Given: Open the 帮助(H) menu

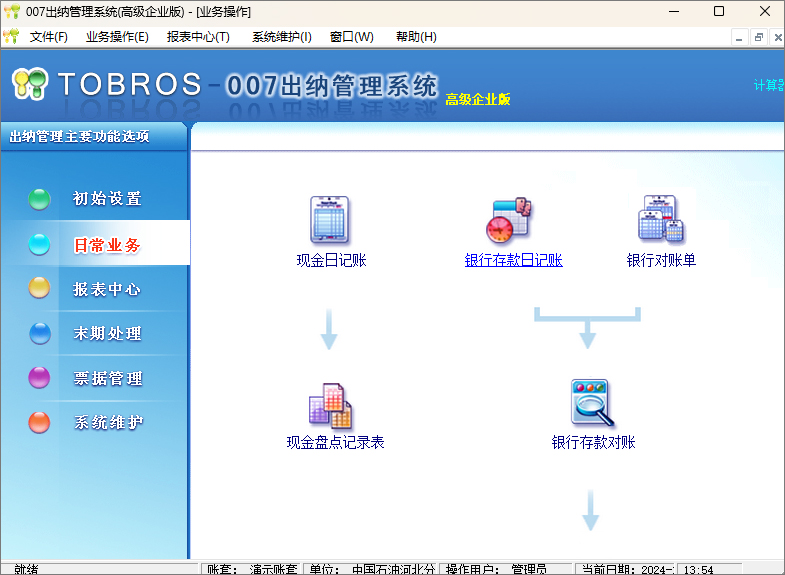Looking at the screenshot, I should pyautogui.click(x=416, y=37).
